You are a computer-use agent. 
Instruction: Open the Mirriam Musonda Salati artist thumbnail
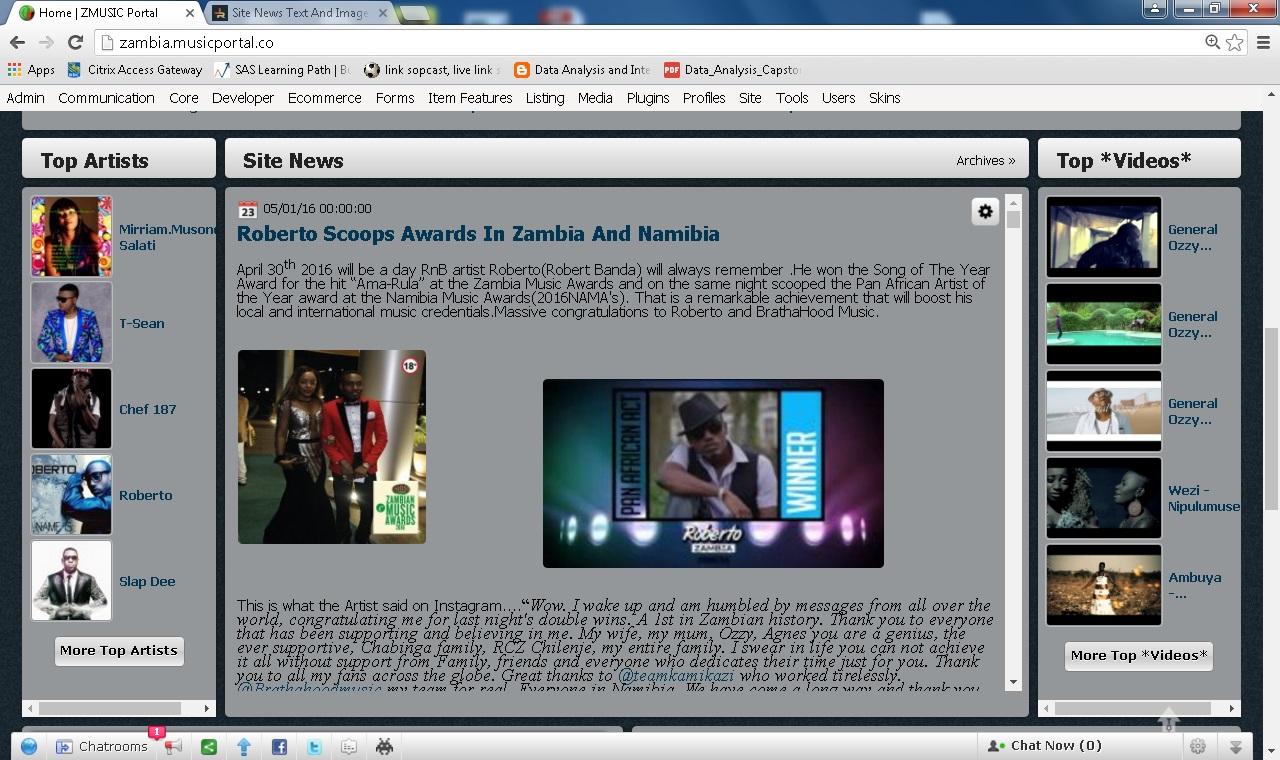tap(71, 236)
